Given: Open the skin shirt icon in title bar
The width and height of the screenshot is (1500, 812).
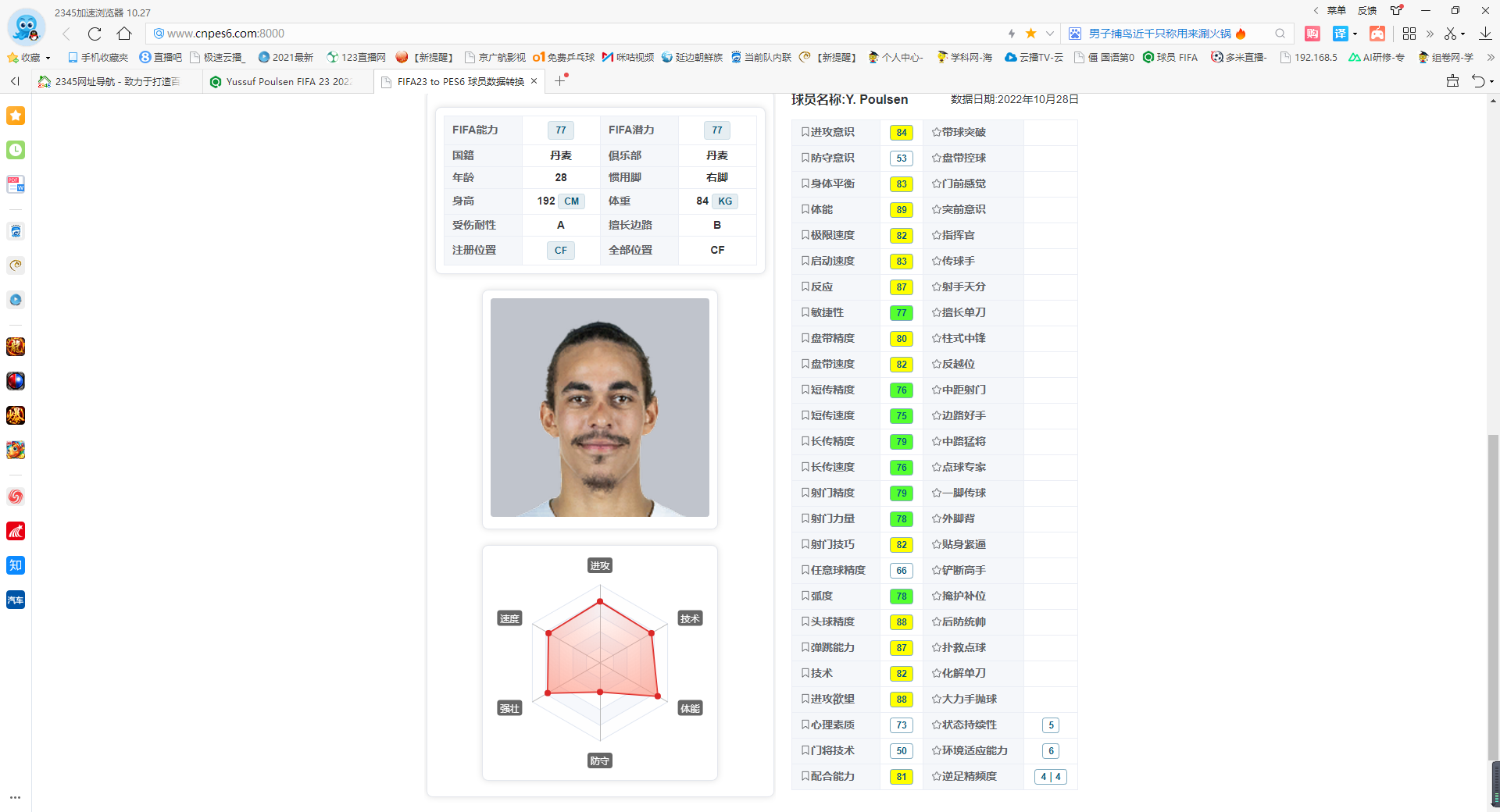Looking at the screenshot, I should [x=1396, y=11].
